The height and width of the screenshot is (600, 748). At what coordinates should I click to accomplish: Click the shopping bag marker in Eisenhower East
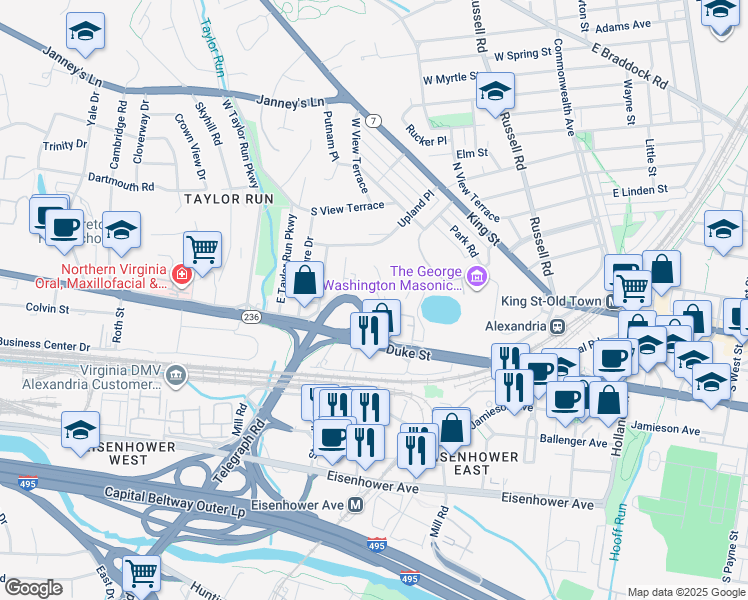(451, 431)
